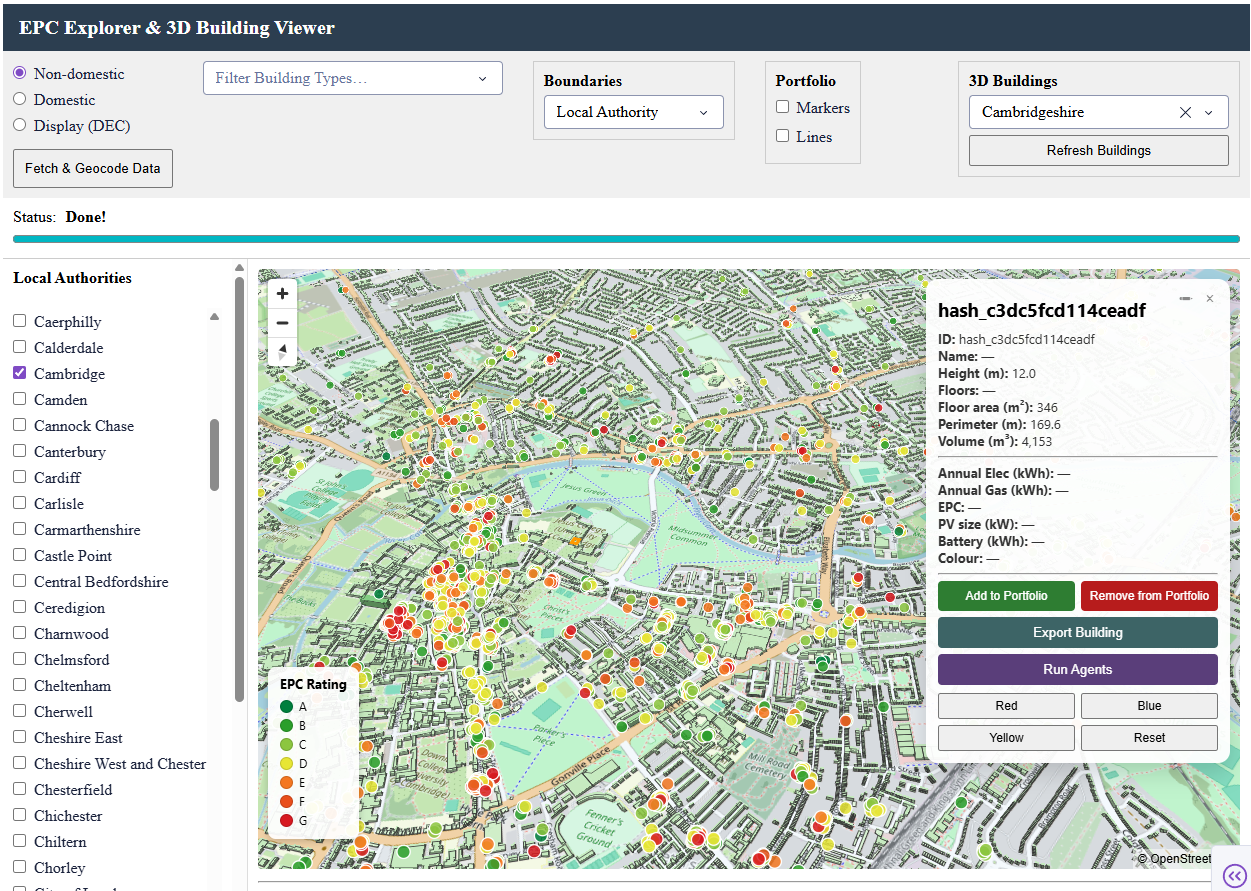Open the Filter Building Types dropdown
1251x891 pixels.
coord(352,78)
